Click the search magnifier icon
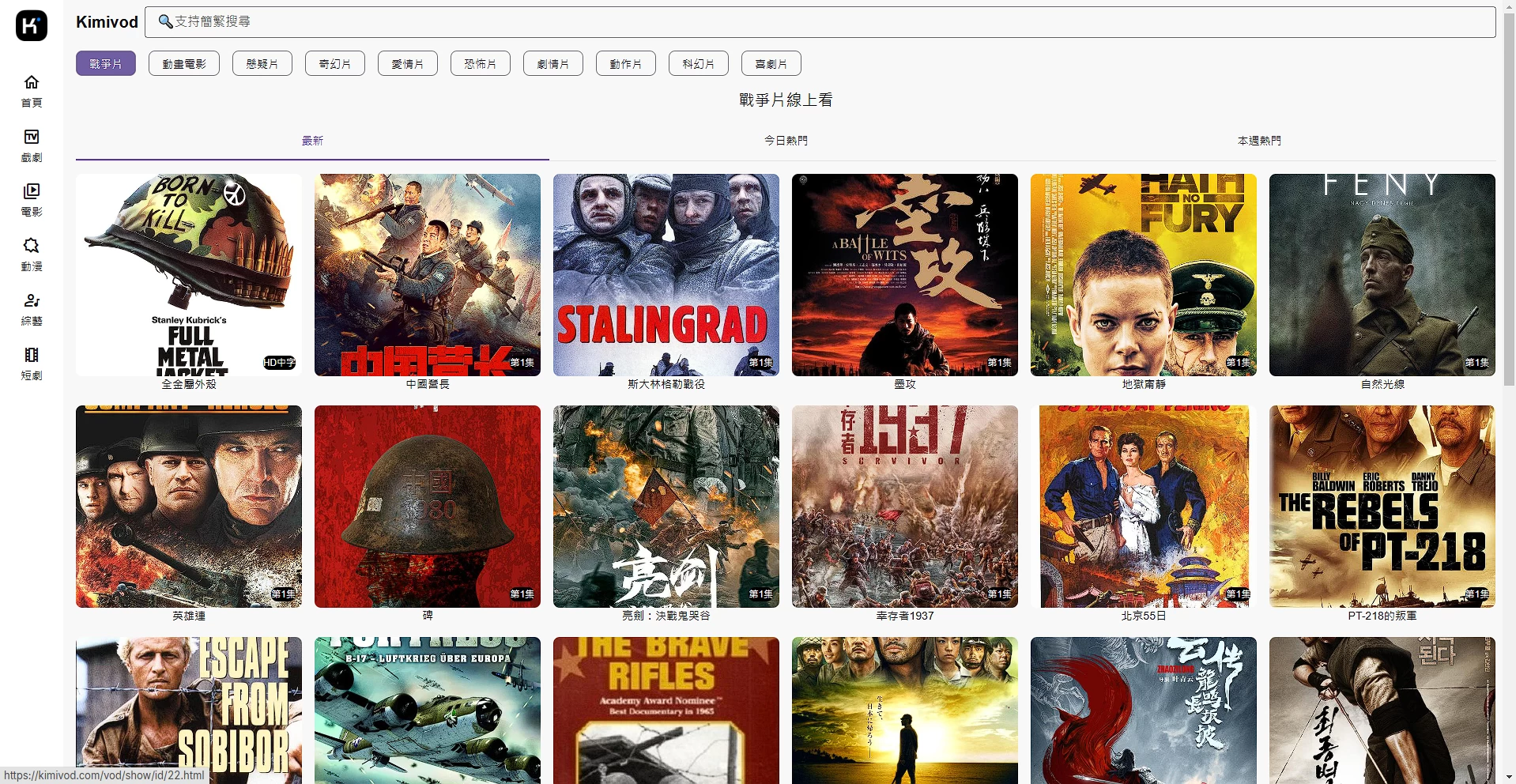The height and width of the screenshot is (784, 1516). coord(165,21)
